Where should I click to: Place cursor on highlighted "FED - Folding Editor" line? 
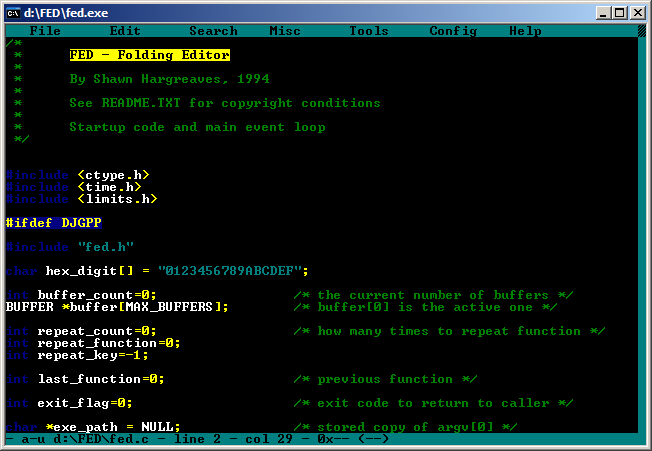pyautogui.click(x=149, y=55)
